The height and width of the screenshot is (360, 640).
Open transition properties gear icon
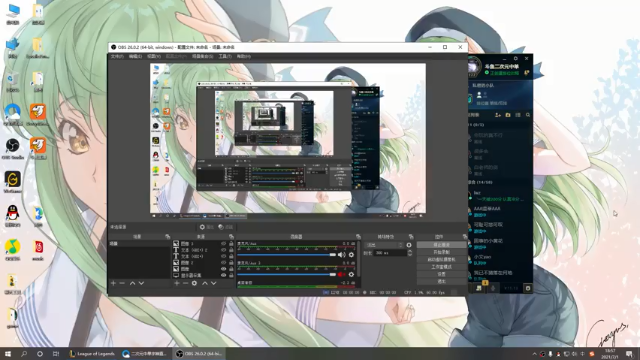pos(409,245)
